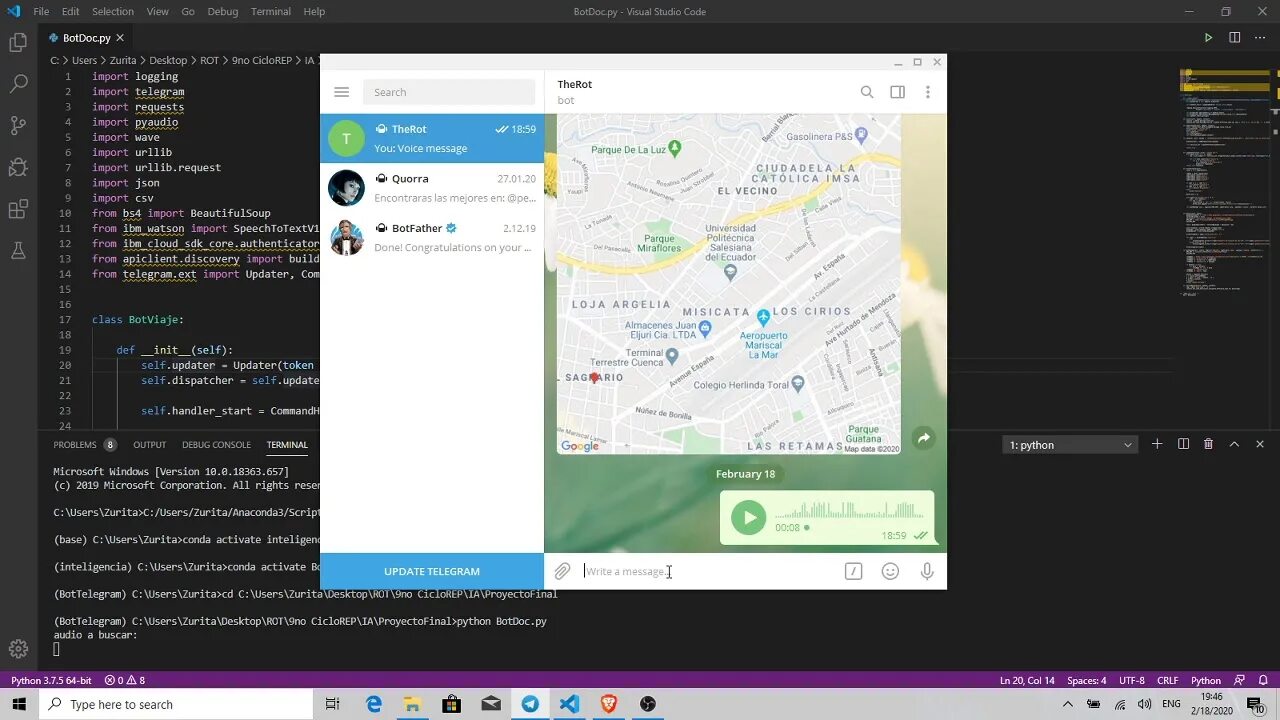Click UPDATE TELEGRAM button
Viewport: 1280px width, 720px height.
point(432,571)
